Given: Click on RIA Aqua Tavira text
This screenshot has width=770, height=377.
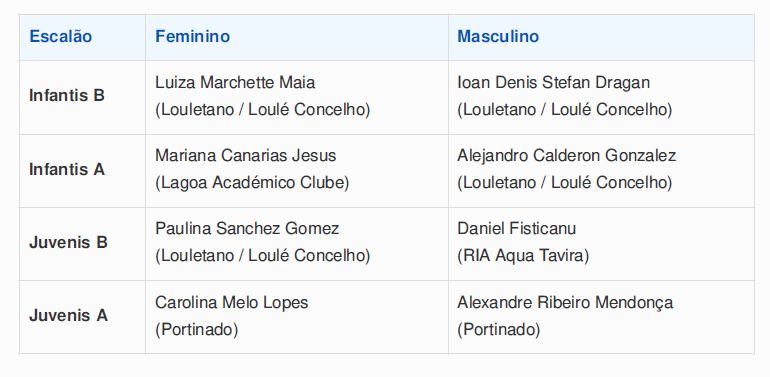Looking at the screenshot, I should 523,256.
